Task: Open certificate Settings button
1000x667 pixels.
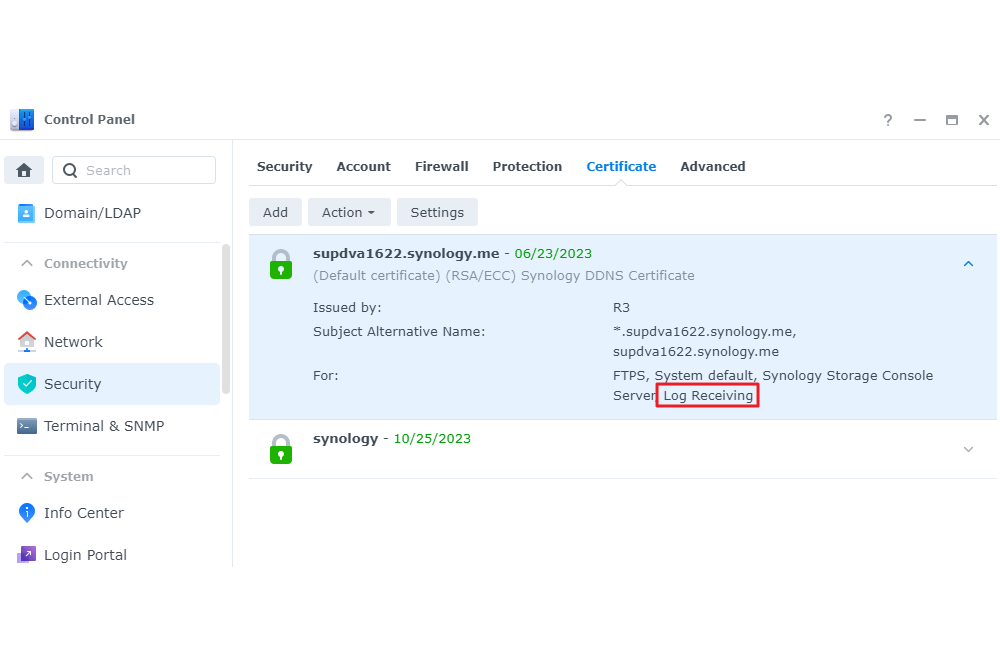Action: [x=437, y=212]
